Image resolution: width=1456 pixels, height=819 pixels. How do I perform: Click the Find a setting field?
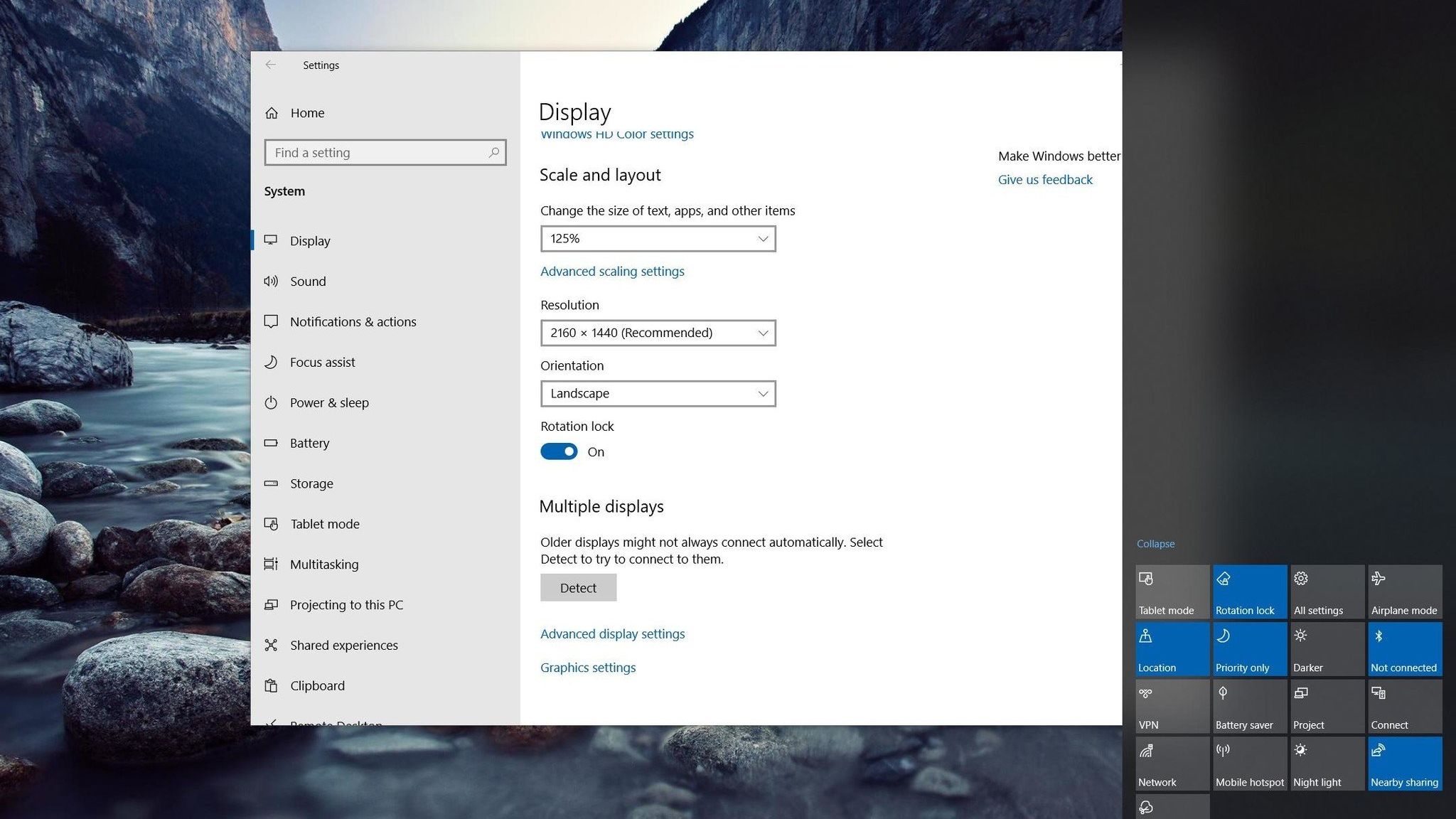377,153
